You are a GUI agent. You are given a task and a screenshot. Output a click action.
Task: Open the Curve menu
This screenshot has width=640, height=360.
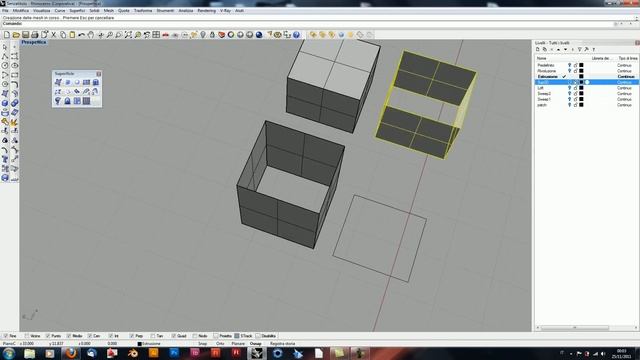tap(60, 11)
